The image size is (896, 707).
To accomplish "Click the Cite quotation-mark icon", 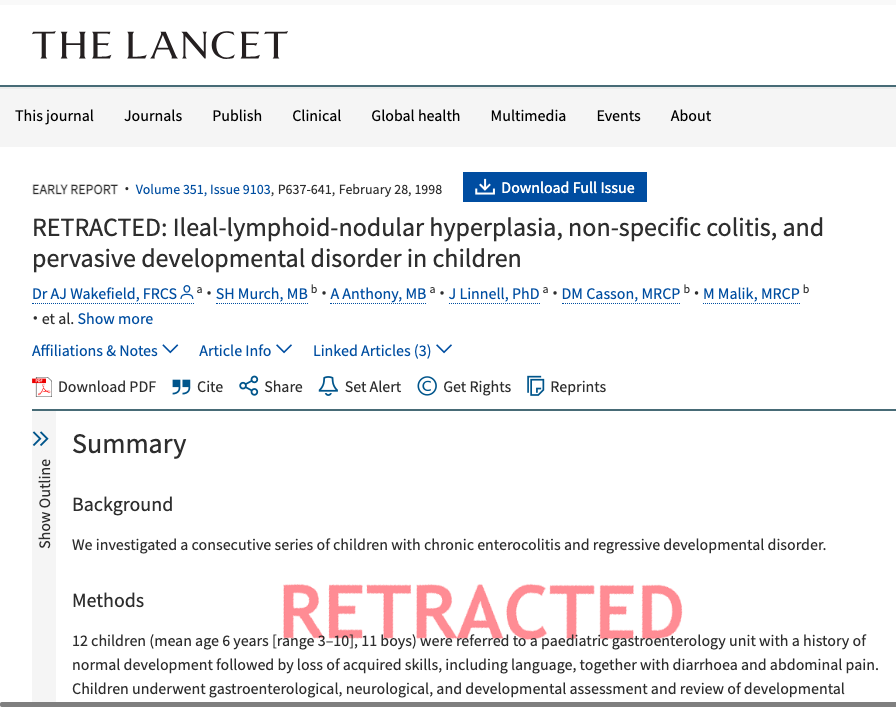I will click(181, 387).
